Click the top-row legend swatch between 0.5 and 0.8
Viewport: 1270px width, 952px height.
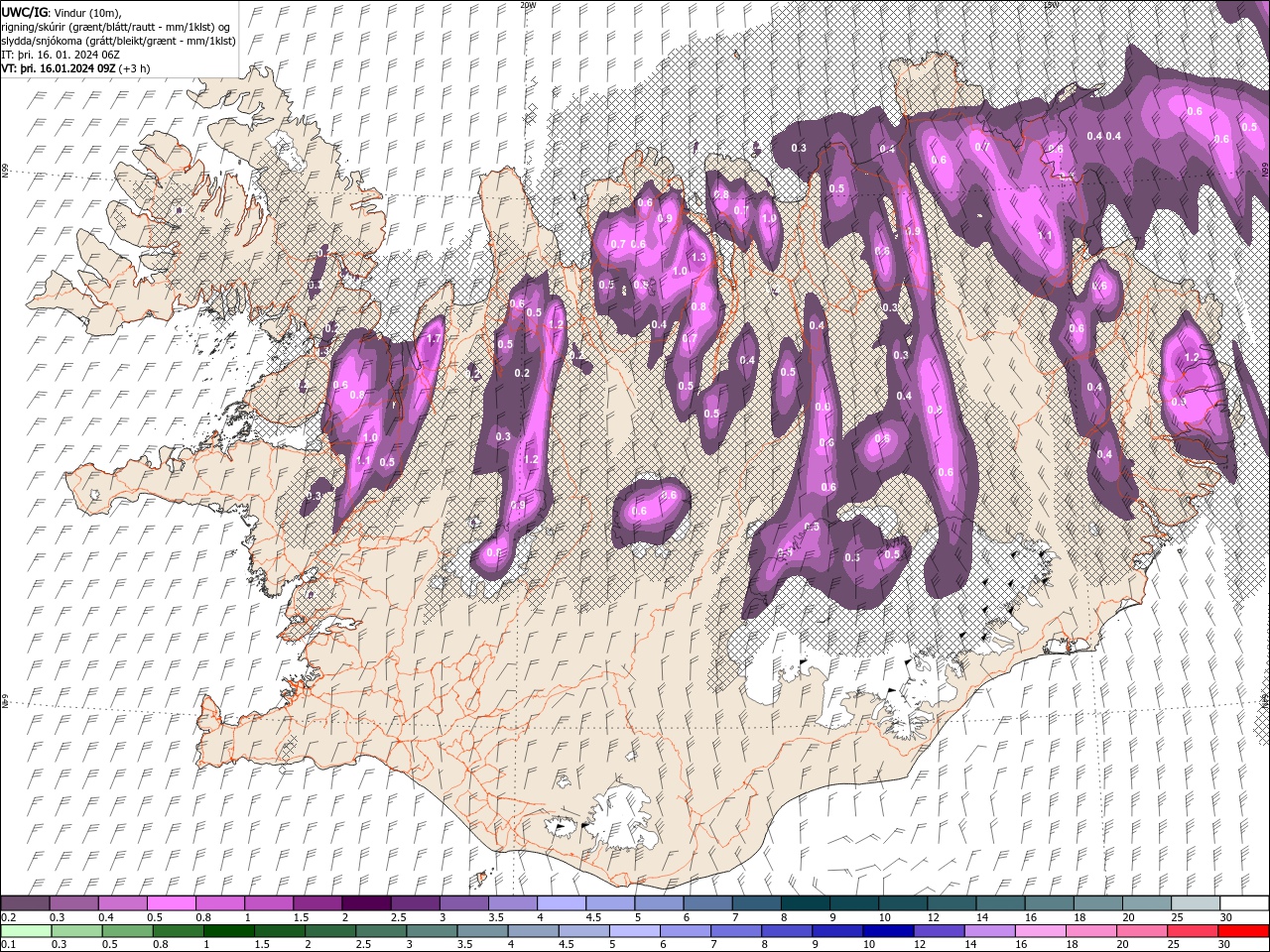tap(171, 903)
